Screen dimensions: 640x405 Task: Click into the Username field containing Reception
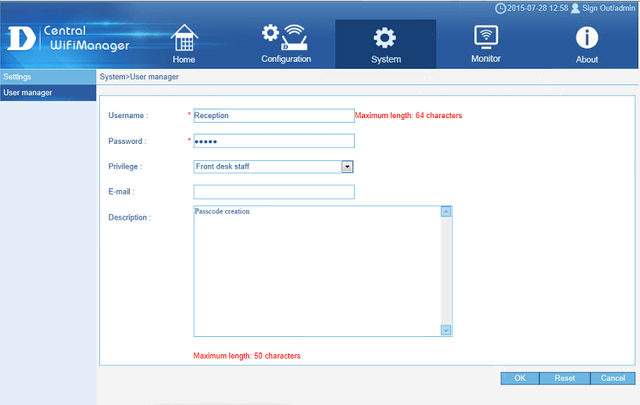pos(273,115)
